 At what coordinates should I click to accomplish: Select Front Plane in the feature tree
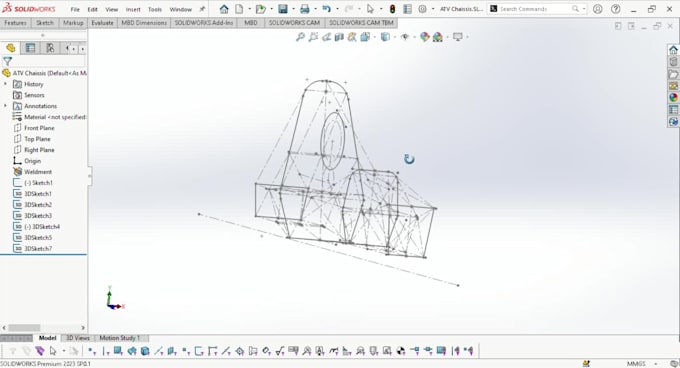39,128
